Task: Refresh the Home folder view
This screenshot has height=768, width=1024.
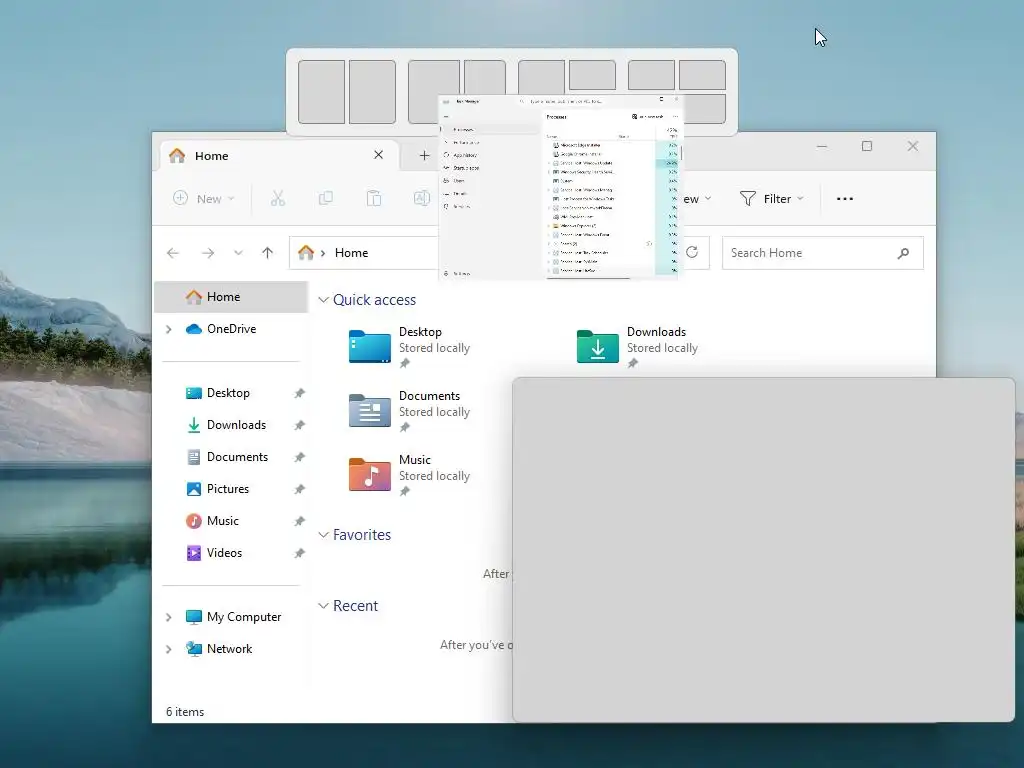Action: 692,252
